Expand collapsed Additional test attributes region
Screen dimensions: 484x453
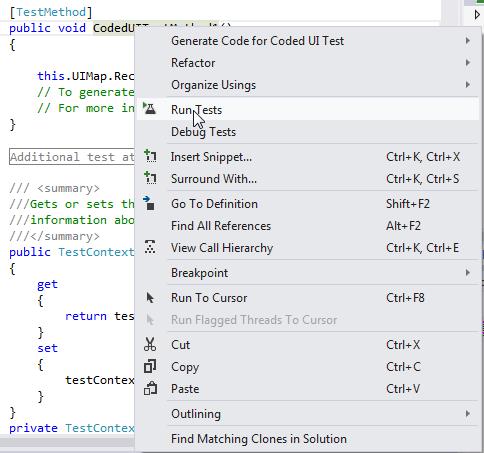[x=72, y=157]
